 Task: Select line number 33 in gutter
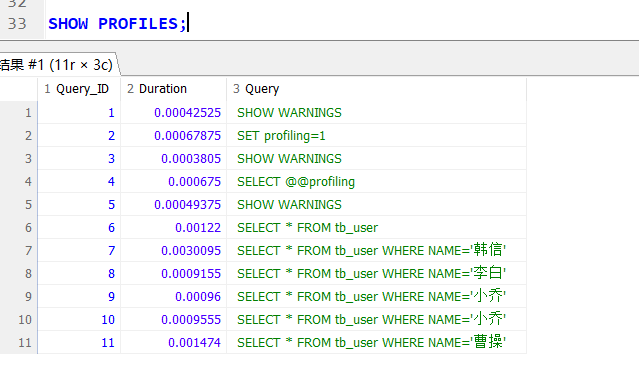17,24
